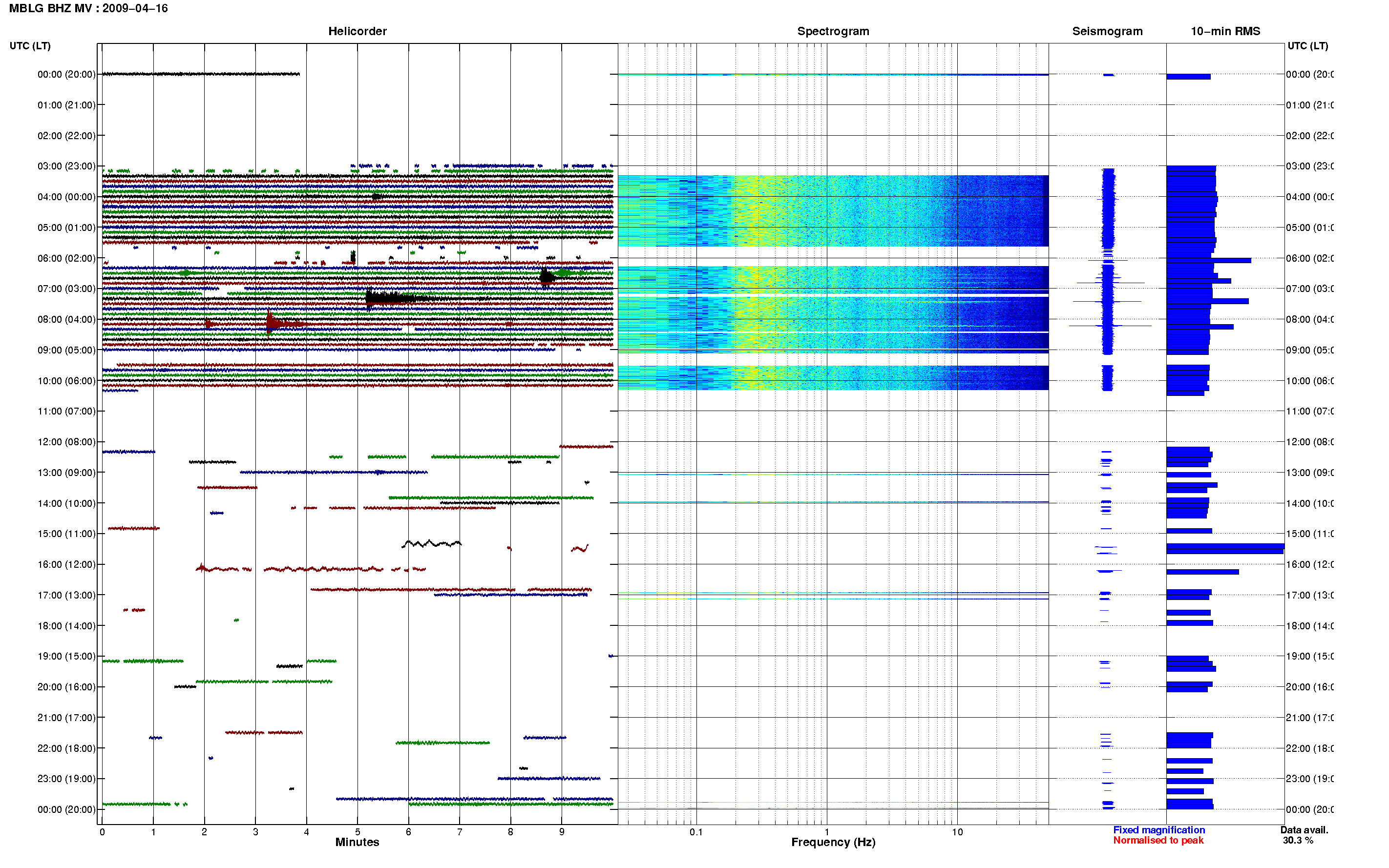Click the Minutes axis label

click(x=357, y=842)
